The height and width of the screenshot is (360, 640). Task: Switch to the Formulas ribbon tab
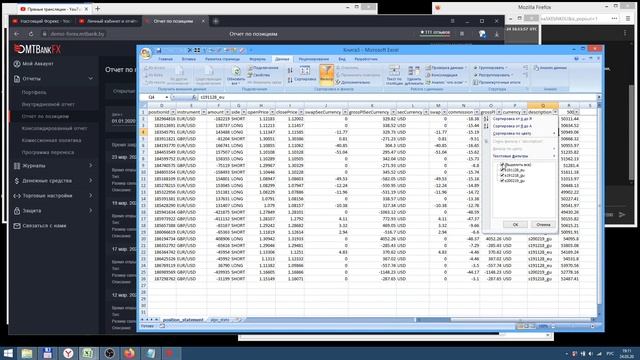(257, 59)
